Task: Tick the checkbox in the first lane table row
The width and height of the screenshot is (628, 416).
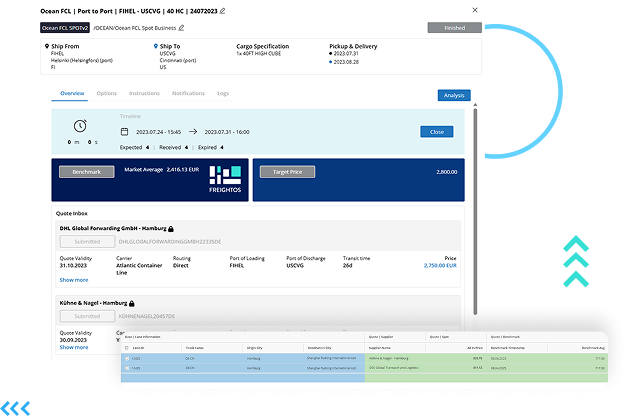Action: [x=126, y=357]
